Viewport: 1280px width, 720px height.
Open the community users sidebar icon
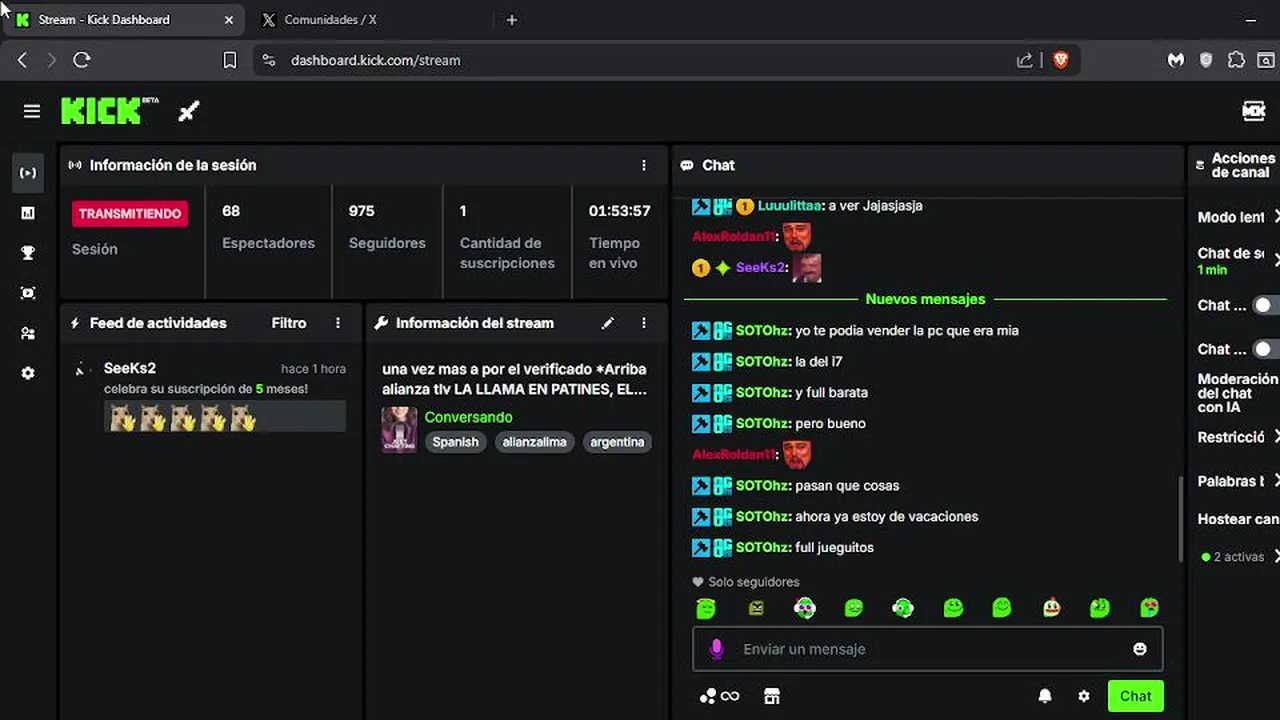click(28, 333)
